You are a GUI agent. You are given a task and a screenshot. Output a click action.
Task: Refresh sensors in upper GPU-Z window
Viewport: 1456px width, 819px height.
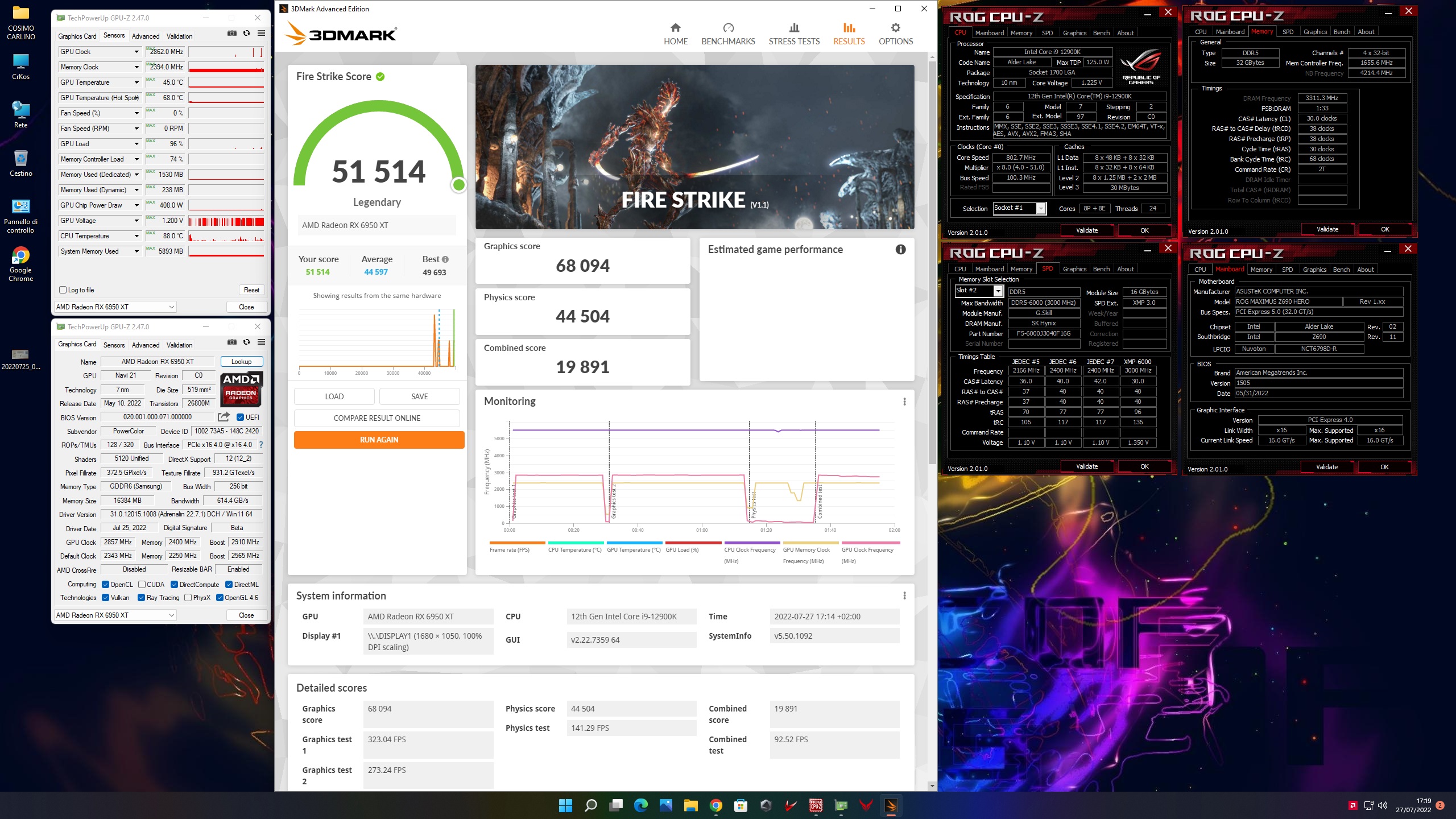point(246,34)
